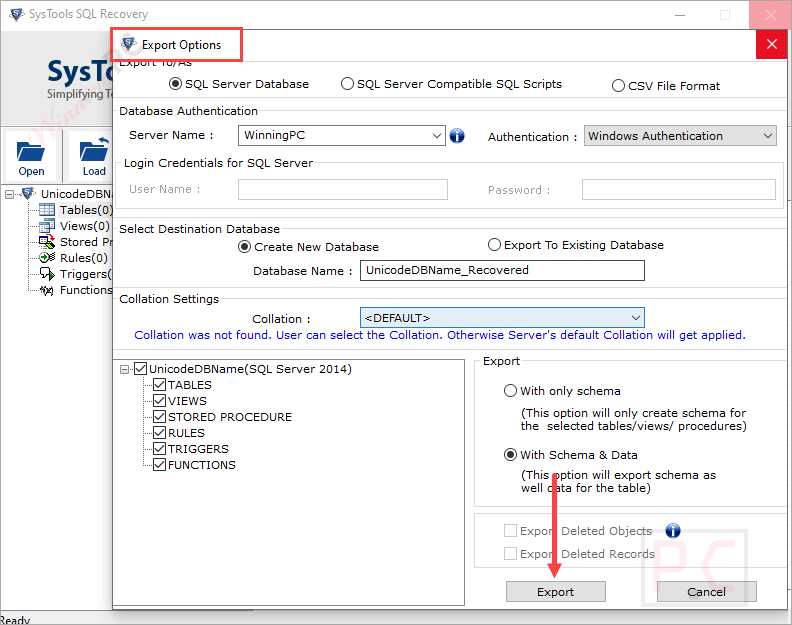Open the Collation dropdown showing <DEFAULT>
The height and width of the screenshot is (625, 792).
[502, 318]
